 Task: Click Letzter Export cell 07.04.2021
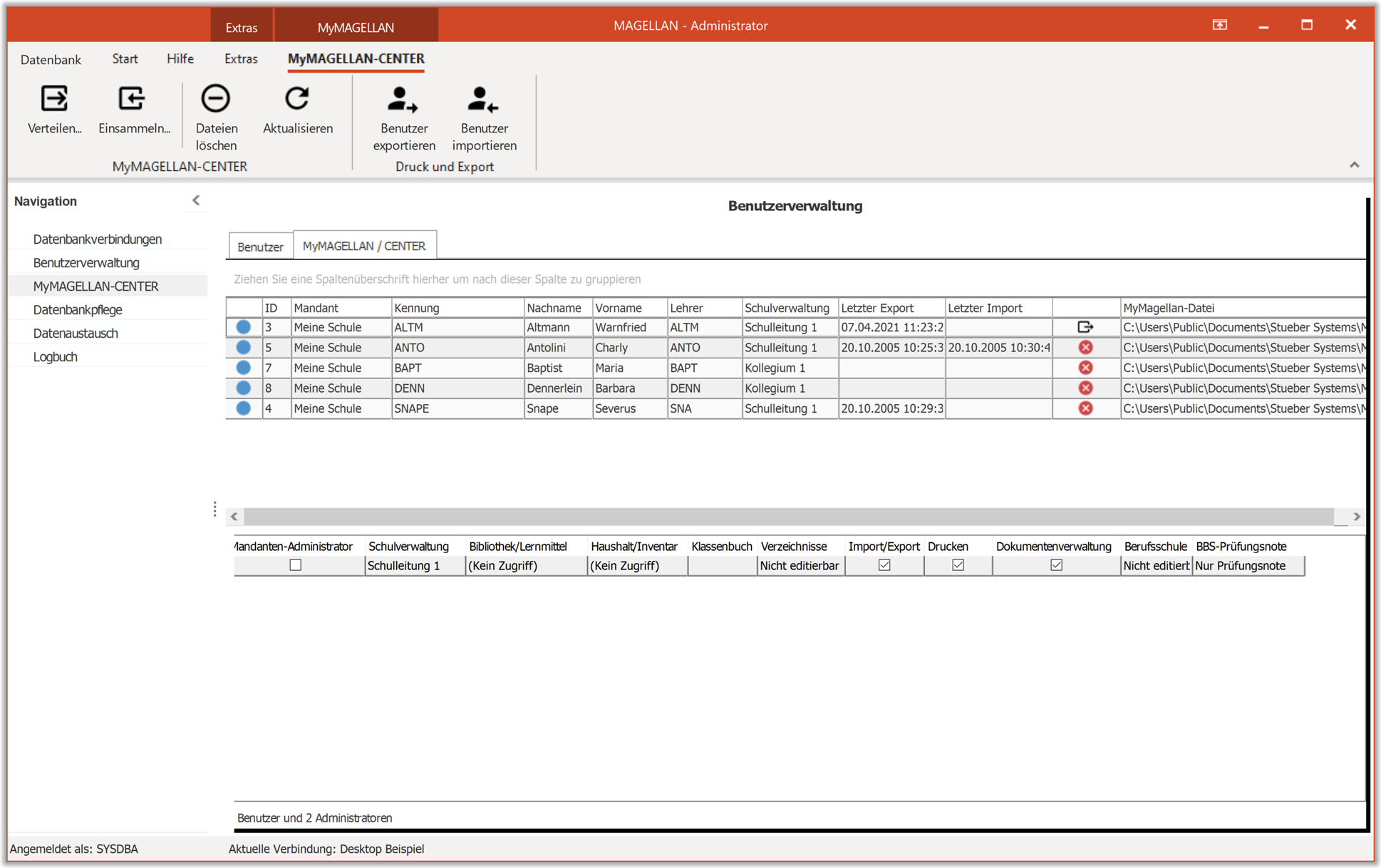tap(891, 327)
